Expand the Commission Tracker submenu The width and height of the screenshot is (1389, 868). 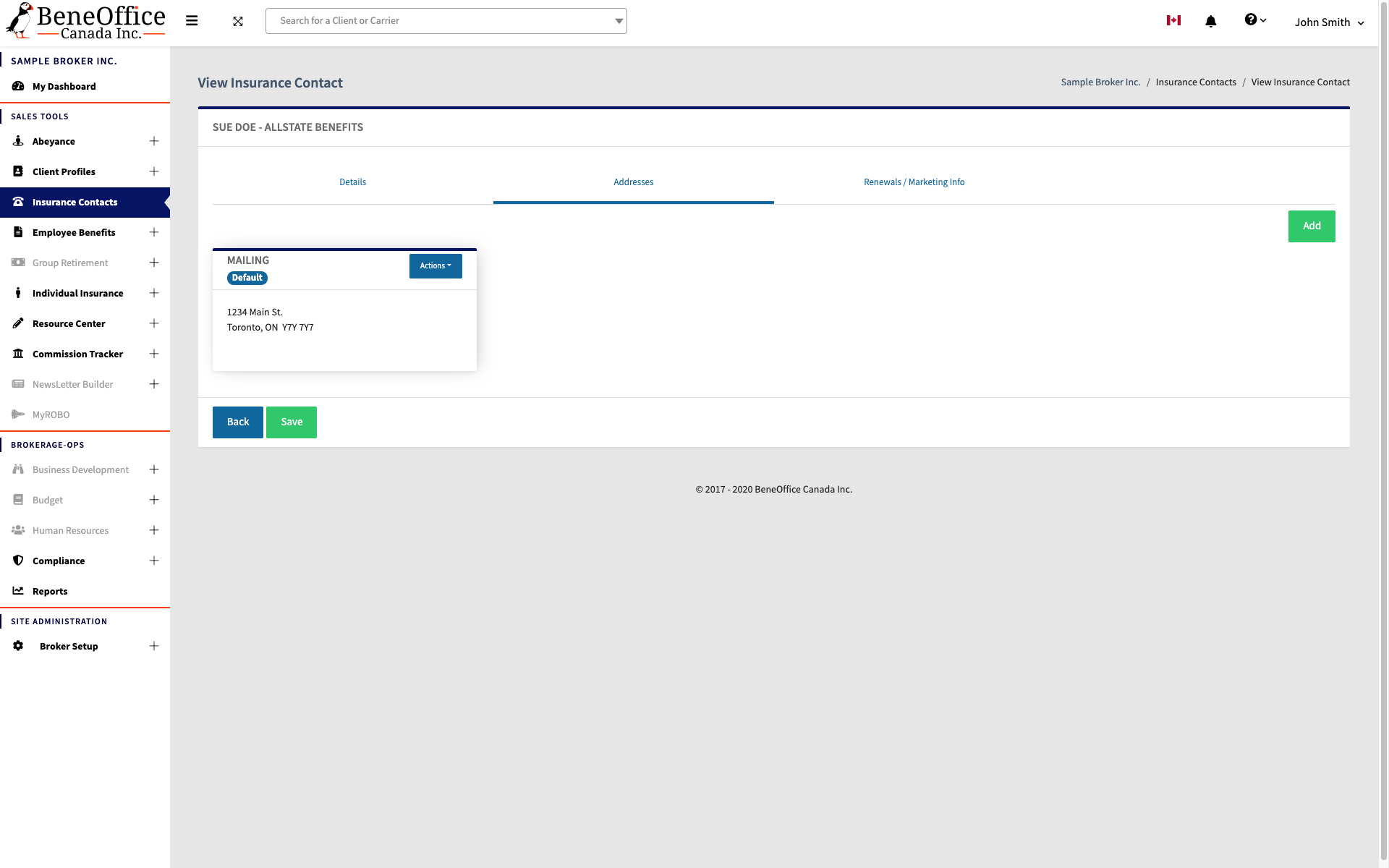click(154, 354)
